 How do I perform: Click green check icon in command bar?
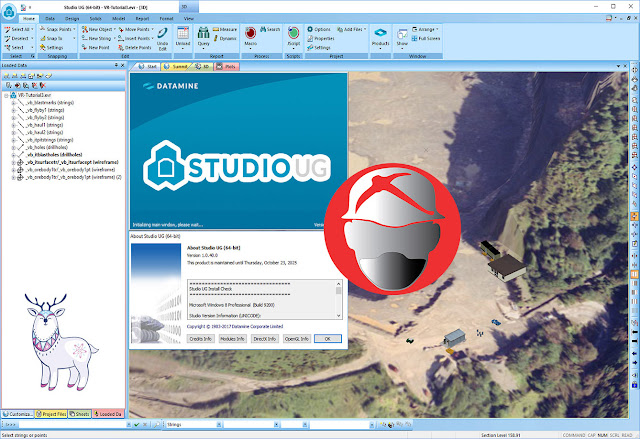(137, 425)
